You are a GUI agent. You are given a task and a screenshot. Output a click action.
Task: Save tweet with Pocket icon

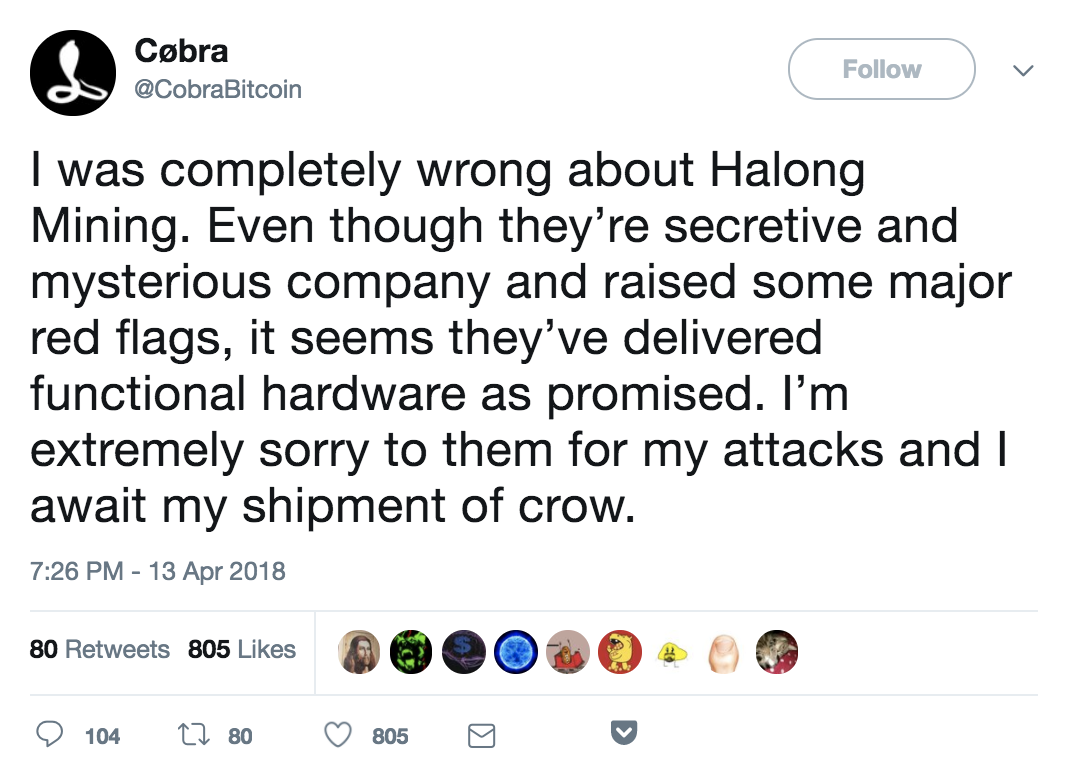pyautogui.click(x=624, y=732)
